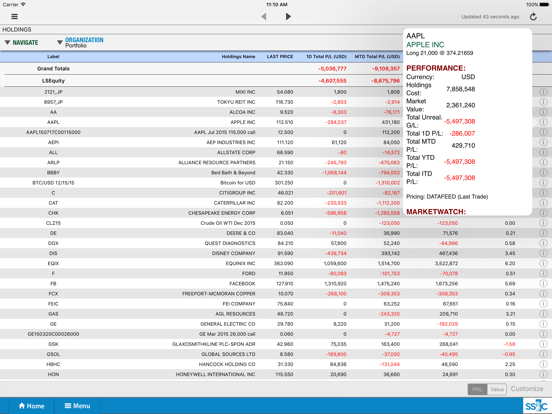The image size is (552, 414).
Task: Open info icon for APPLE INC row
Action: 543,122
